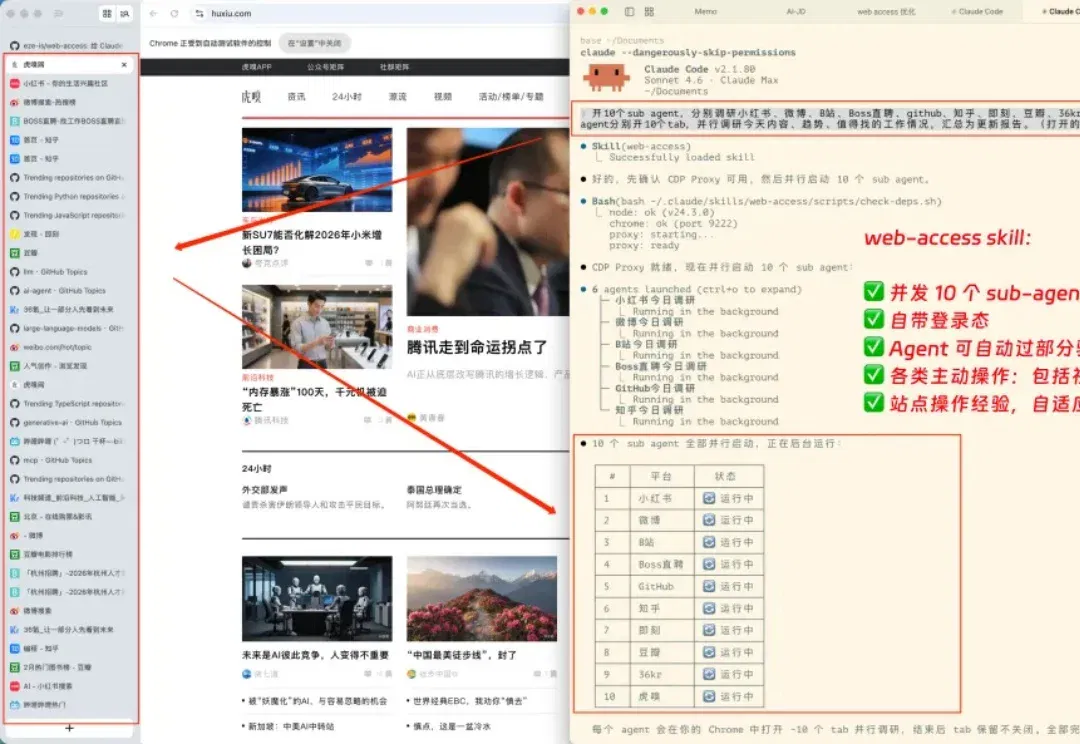Reload the huxiu.com page
The height and width of the screenshot is (744, 1080).
(174, 13)
